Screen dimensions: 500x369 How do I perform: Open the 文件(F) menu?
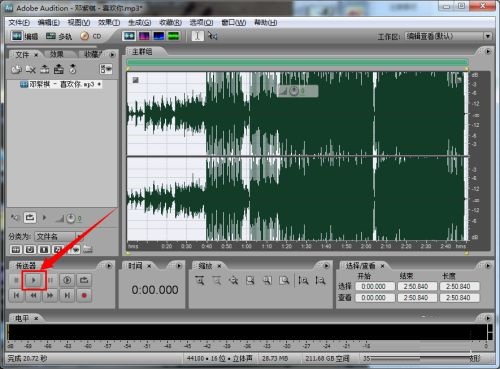(19, 23)
